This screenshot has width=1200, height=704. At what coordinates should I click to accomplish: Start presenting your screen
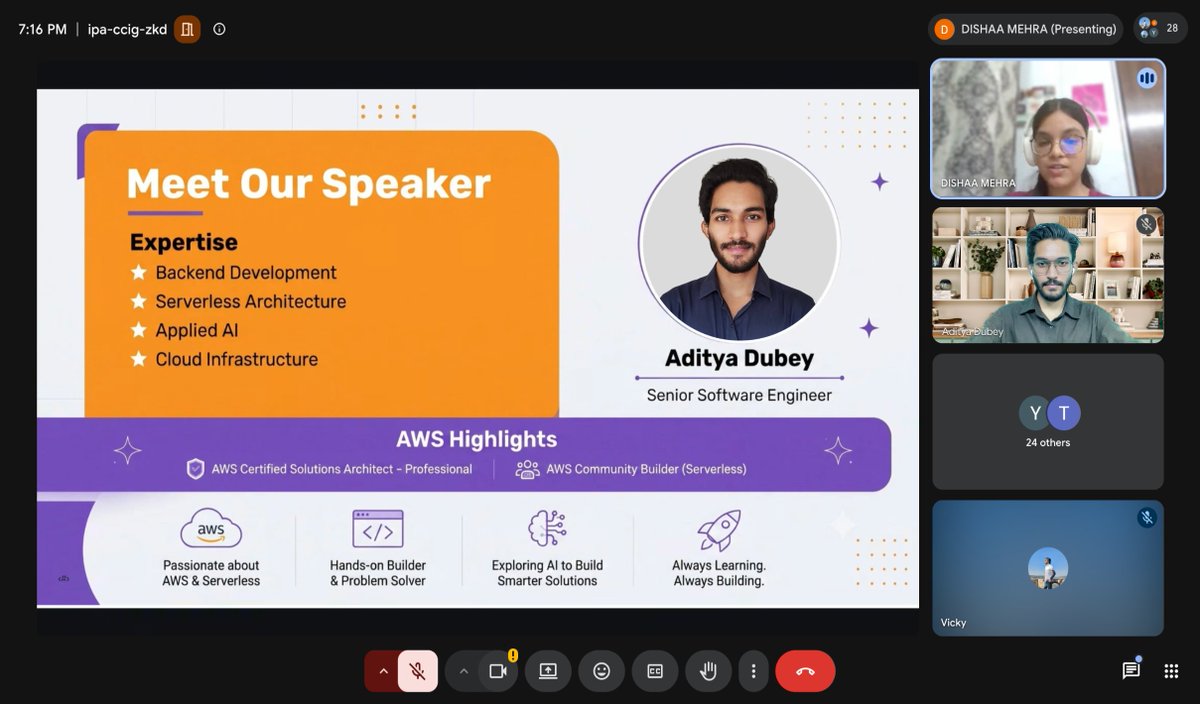[548, 671]
